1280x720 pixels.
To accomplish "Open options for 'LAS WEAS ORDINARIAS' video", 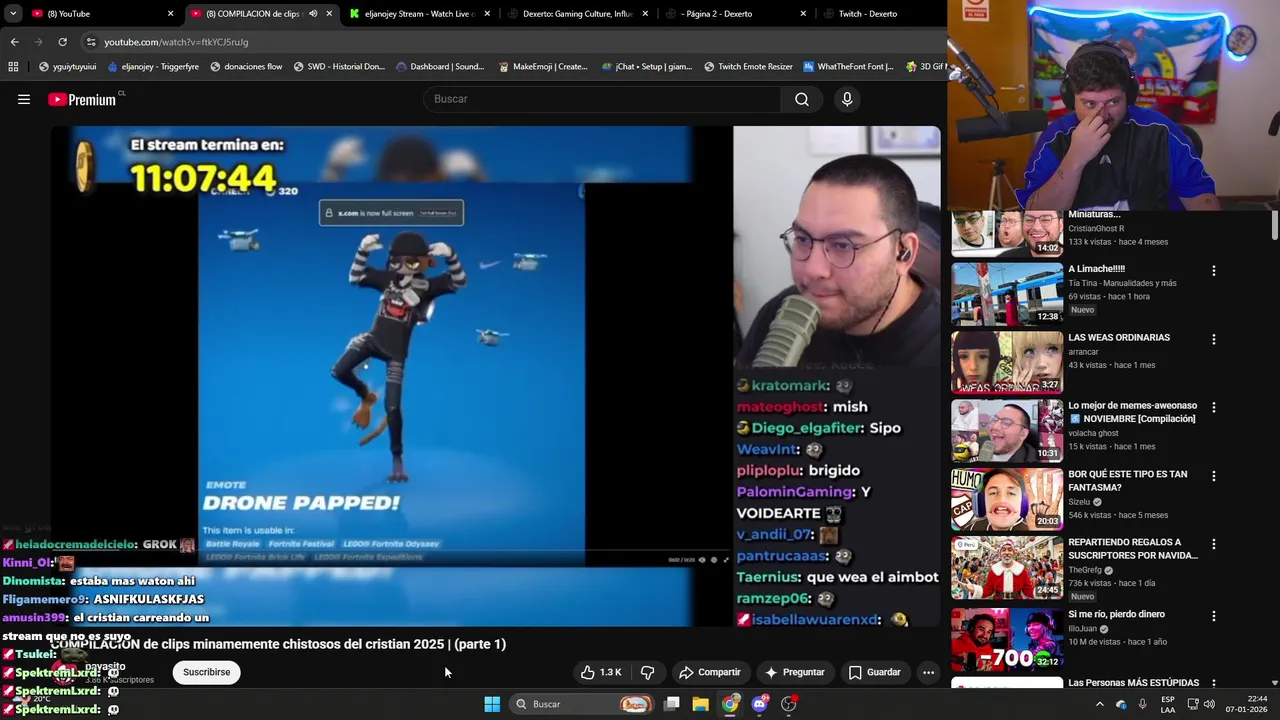I will coord(1214,340).
